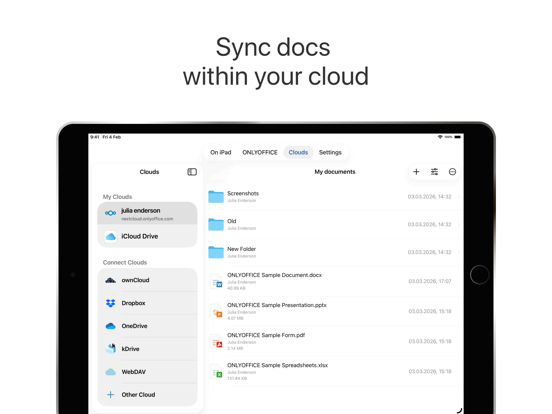
Task: Open ONLYOFFICE Sample Spreadsheets.xlsx
Action: [x=277, y=365]
